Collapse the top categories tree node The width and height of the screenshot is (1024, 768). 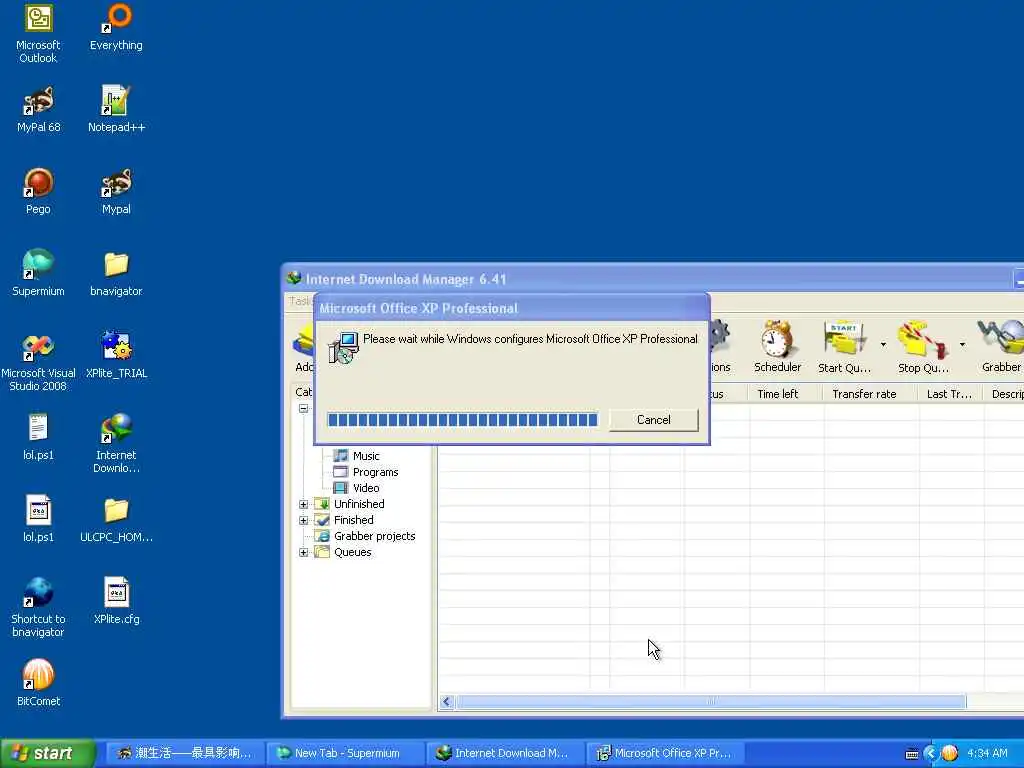304,408
